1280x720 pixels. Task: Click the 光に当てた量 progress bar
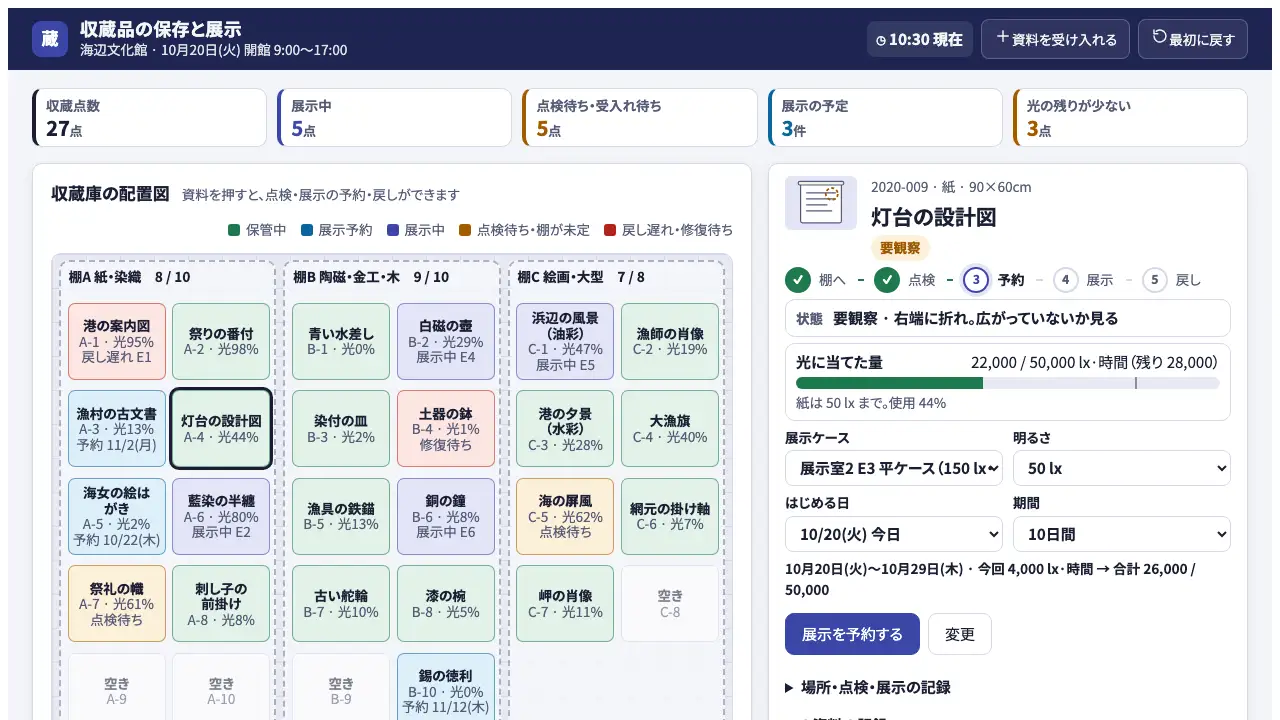click(x=1008, y=383)
